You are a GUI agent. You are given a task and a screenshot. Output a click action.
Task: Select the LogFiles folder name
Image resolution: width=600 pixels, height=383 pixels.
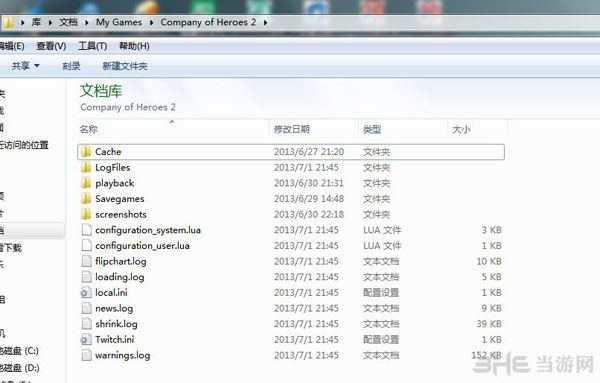[x=112, y=168]
